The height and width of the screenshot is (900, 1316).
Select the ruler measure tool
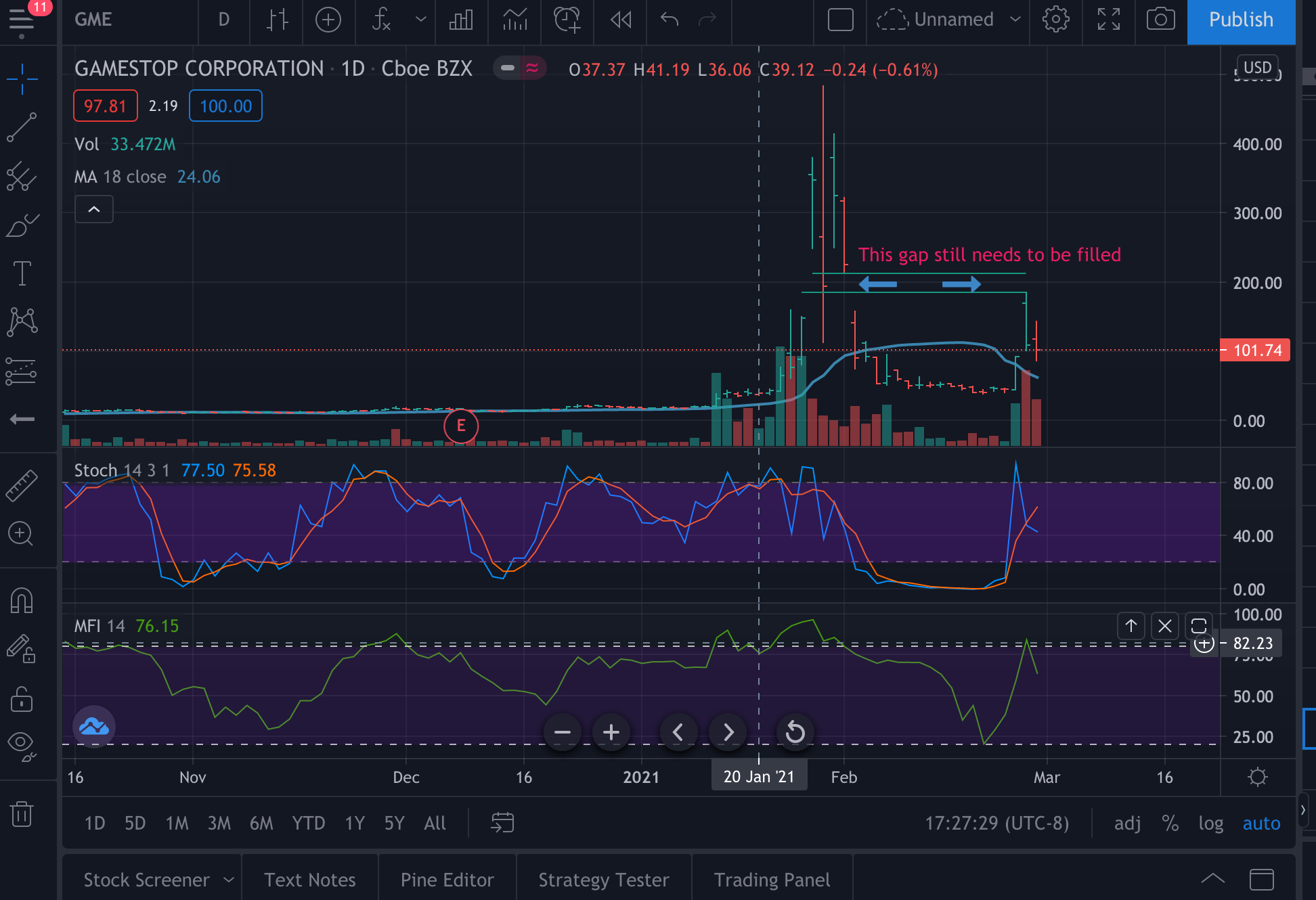pos(22,486)
